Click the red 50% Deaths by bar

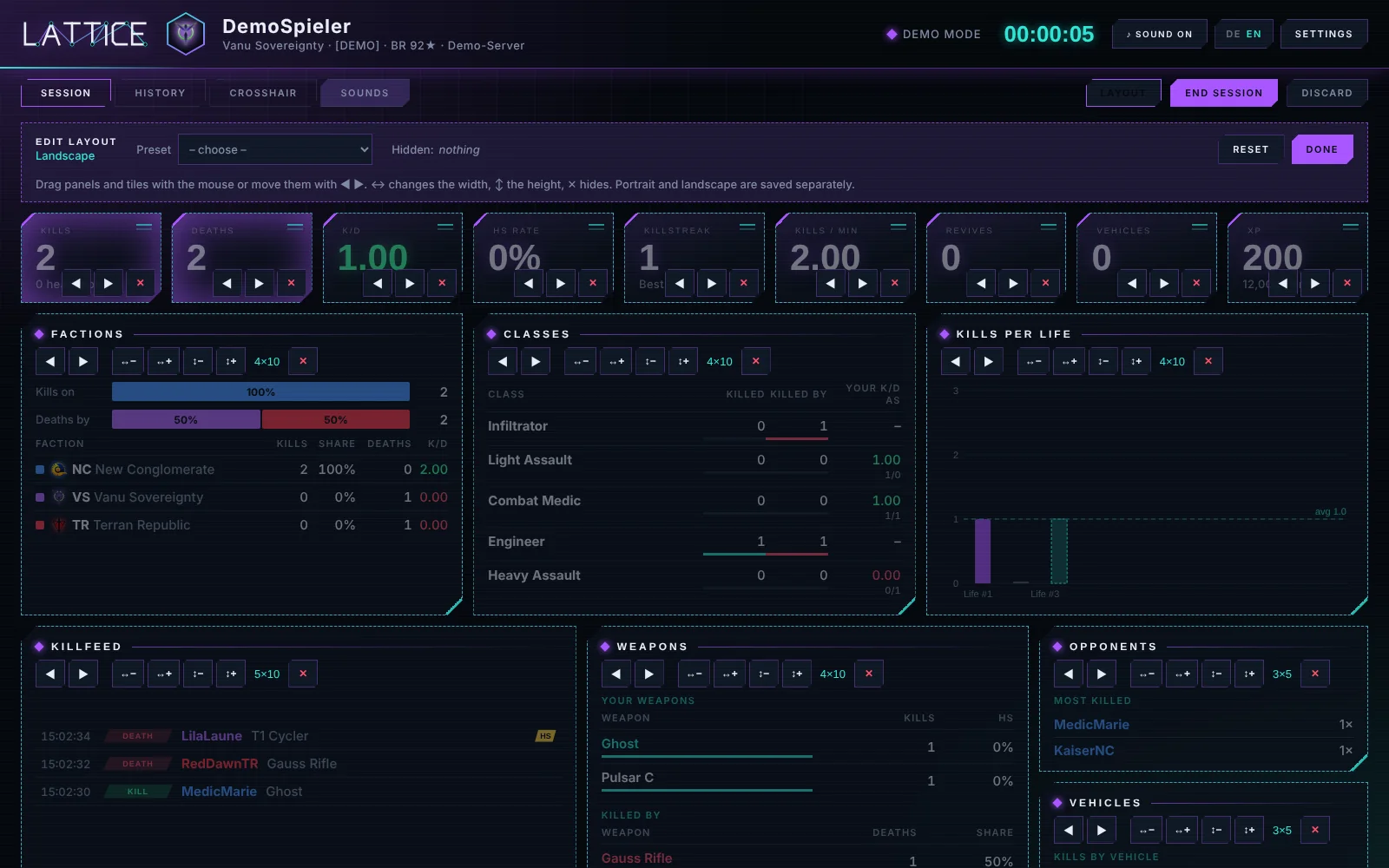point(336,420)
